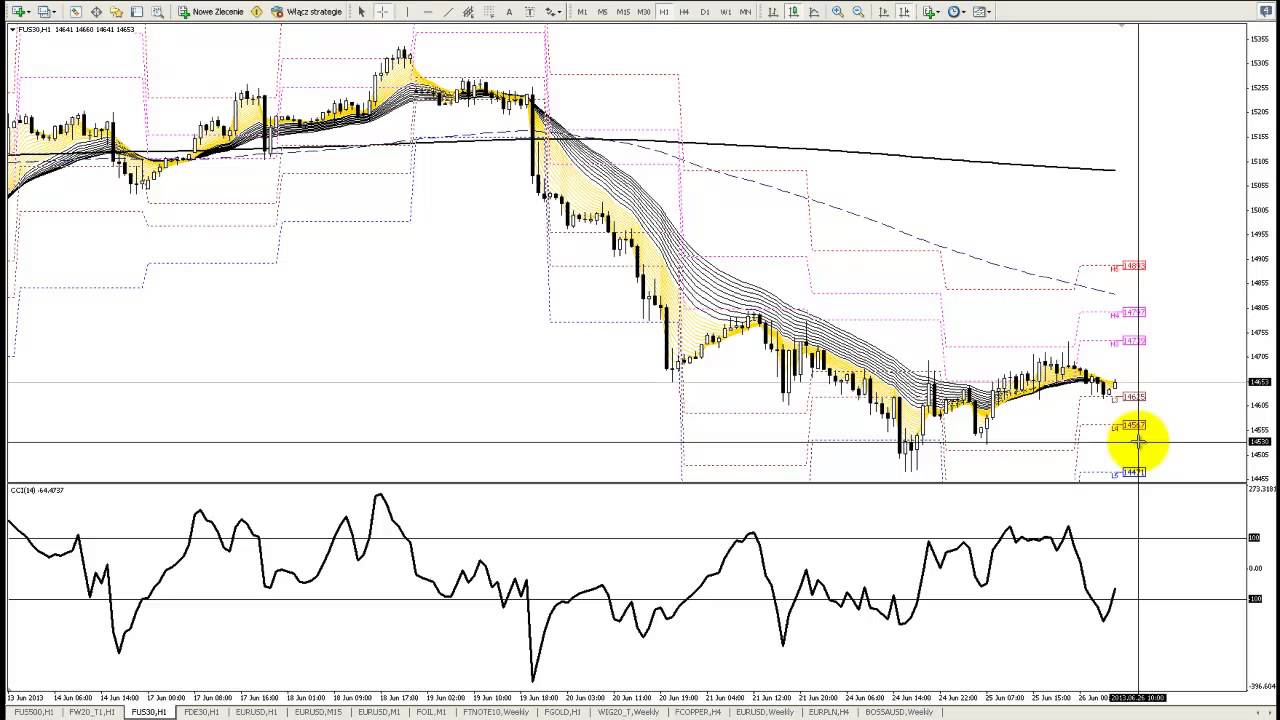
Task: Open the BOSSAUSD,Weekly chart tab
Action: (x=898, y=712)
